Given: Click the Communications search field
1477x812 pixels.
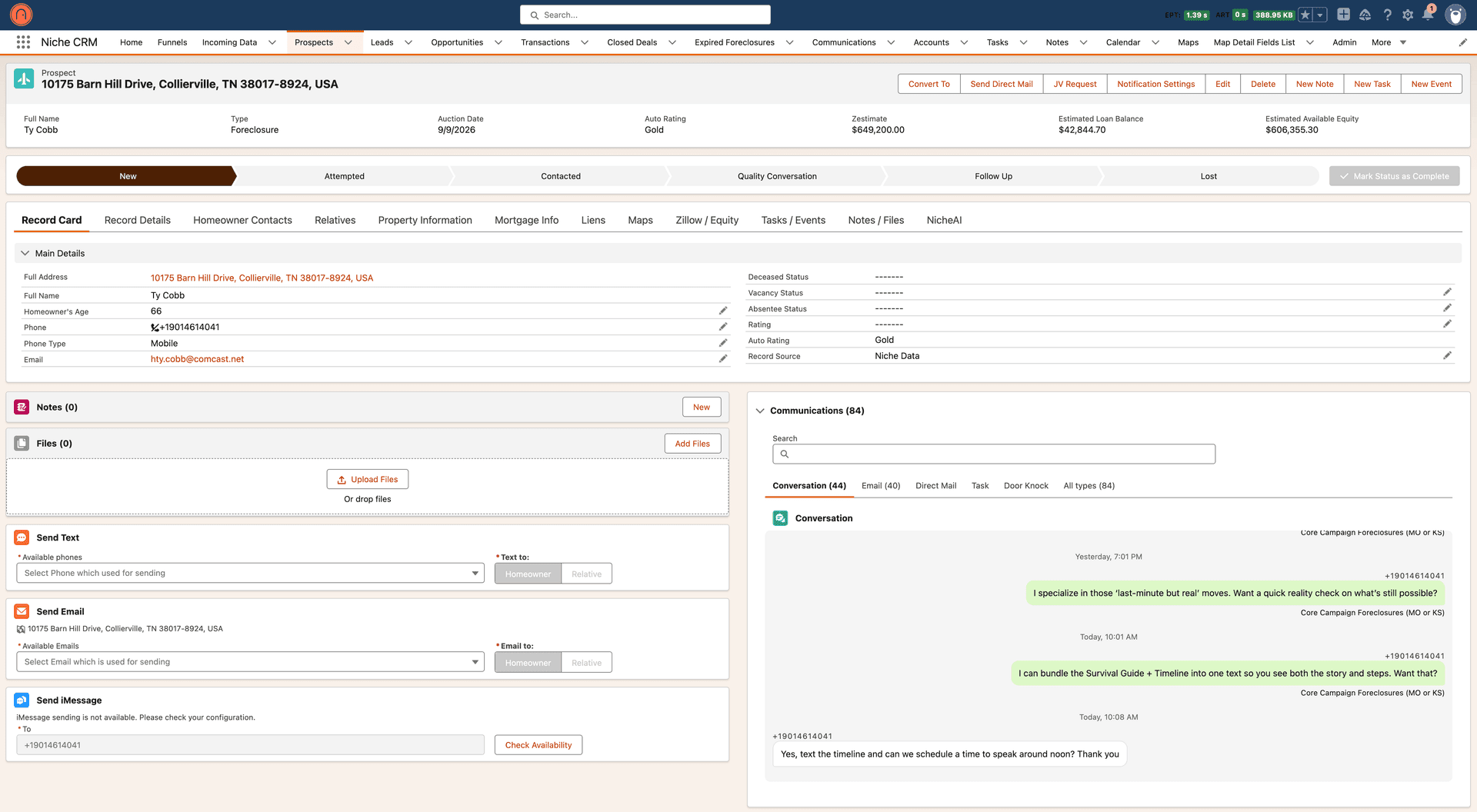Looking at the screenshot, I should [x=994, y=454].
